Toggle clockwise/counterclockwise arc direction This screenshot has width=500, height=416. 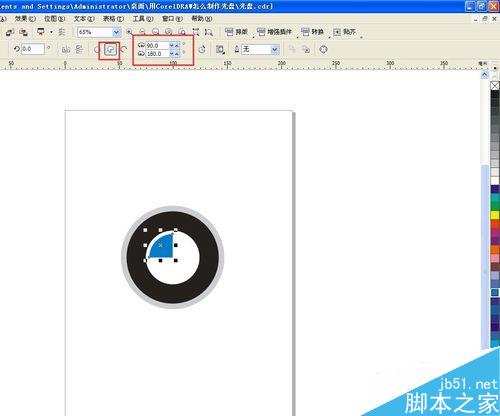[x=202, y=50]
